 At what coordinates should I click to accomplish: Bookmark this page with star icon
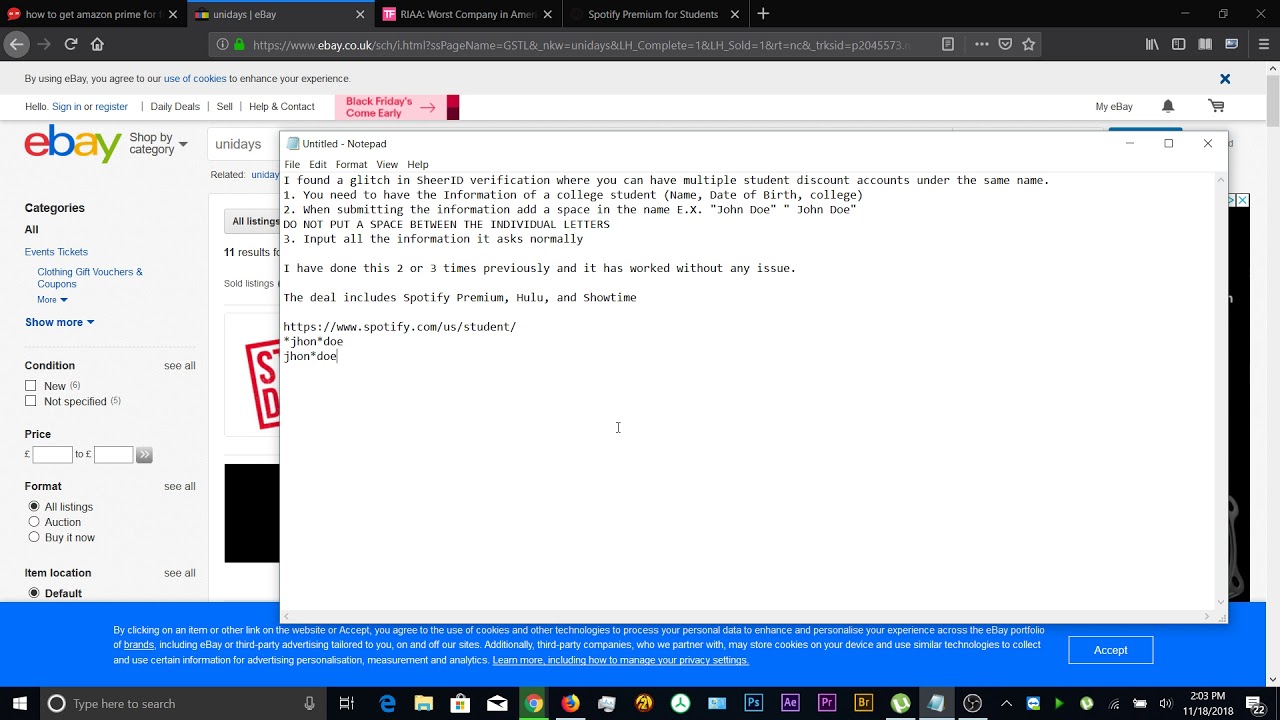point(1028,44)
